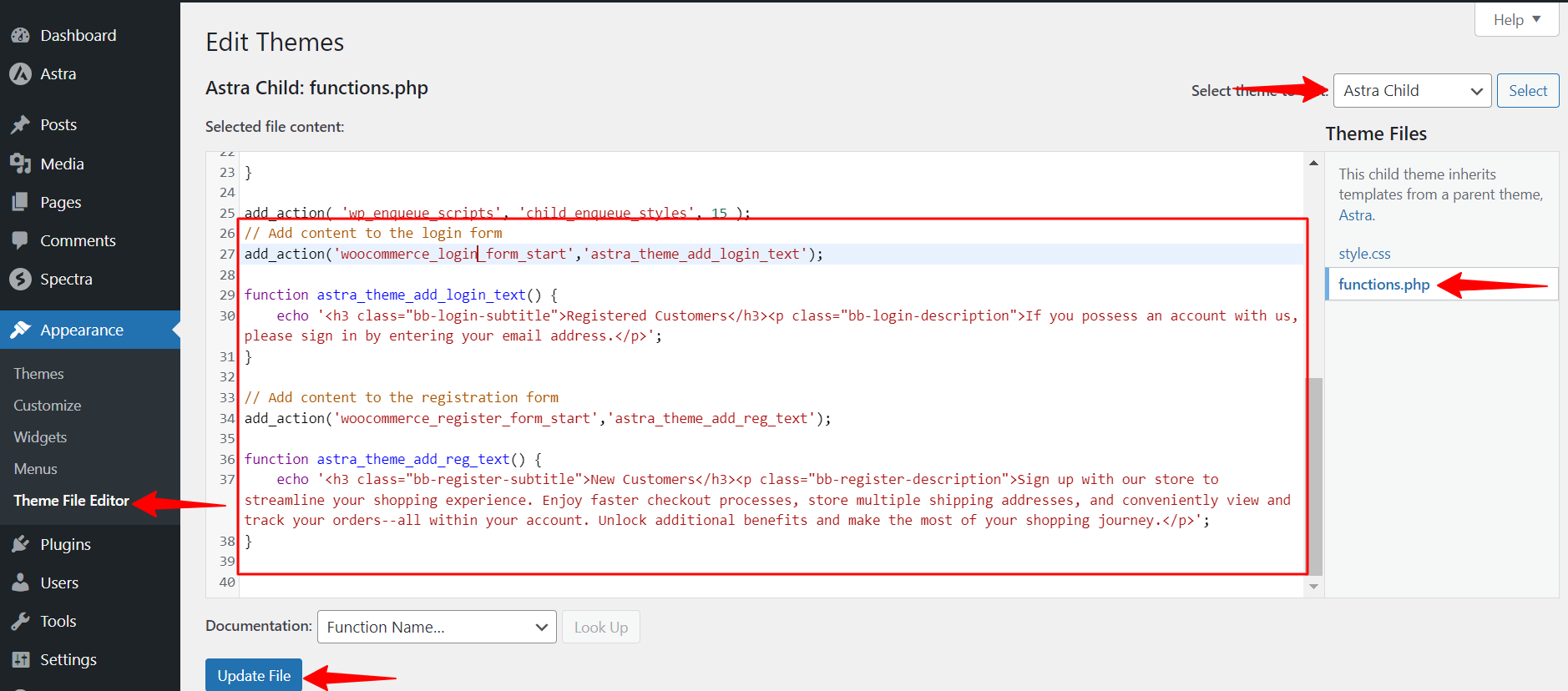Click the Users person icon
Image resolution: width=1568 pixels, height=691 pixels.
(20, 583)
